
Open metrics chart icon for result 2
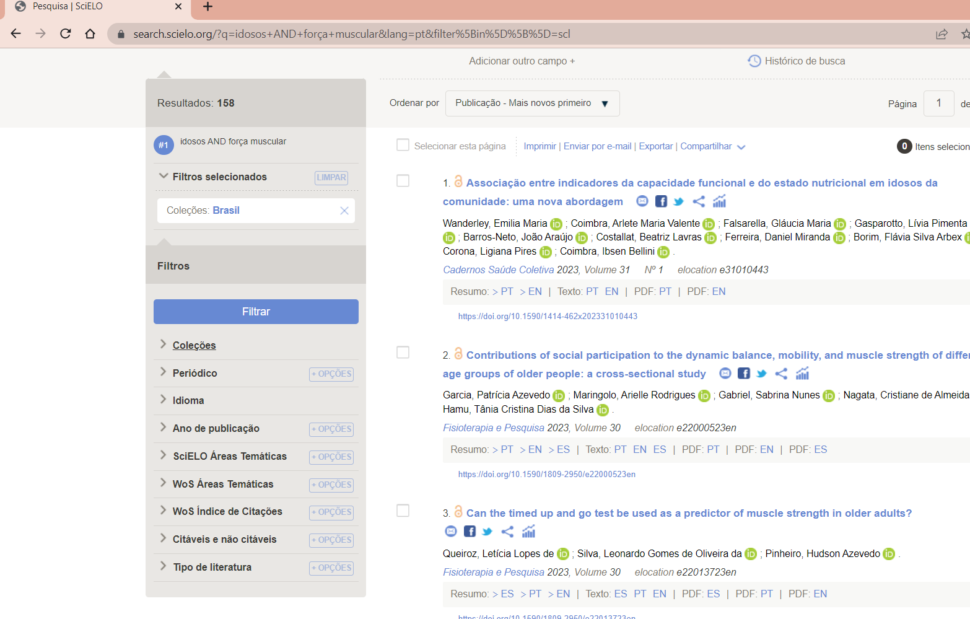(x=802, y=374)
